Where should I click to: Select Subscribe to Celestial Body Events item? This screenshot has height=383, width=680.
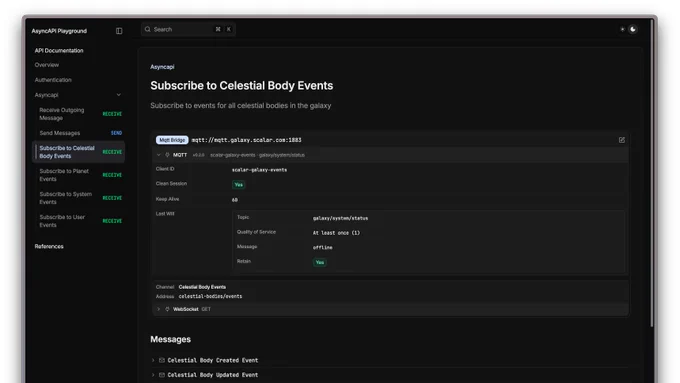click(79, 152)
